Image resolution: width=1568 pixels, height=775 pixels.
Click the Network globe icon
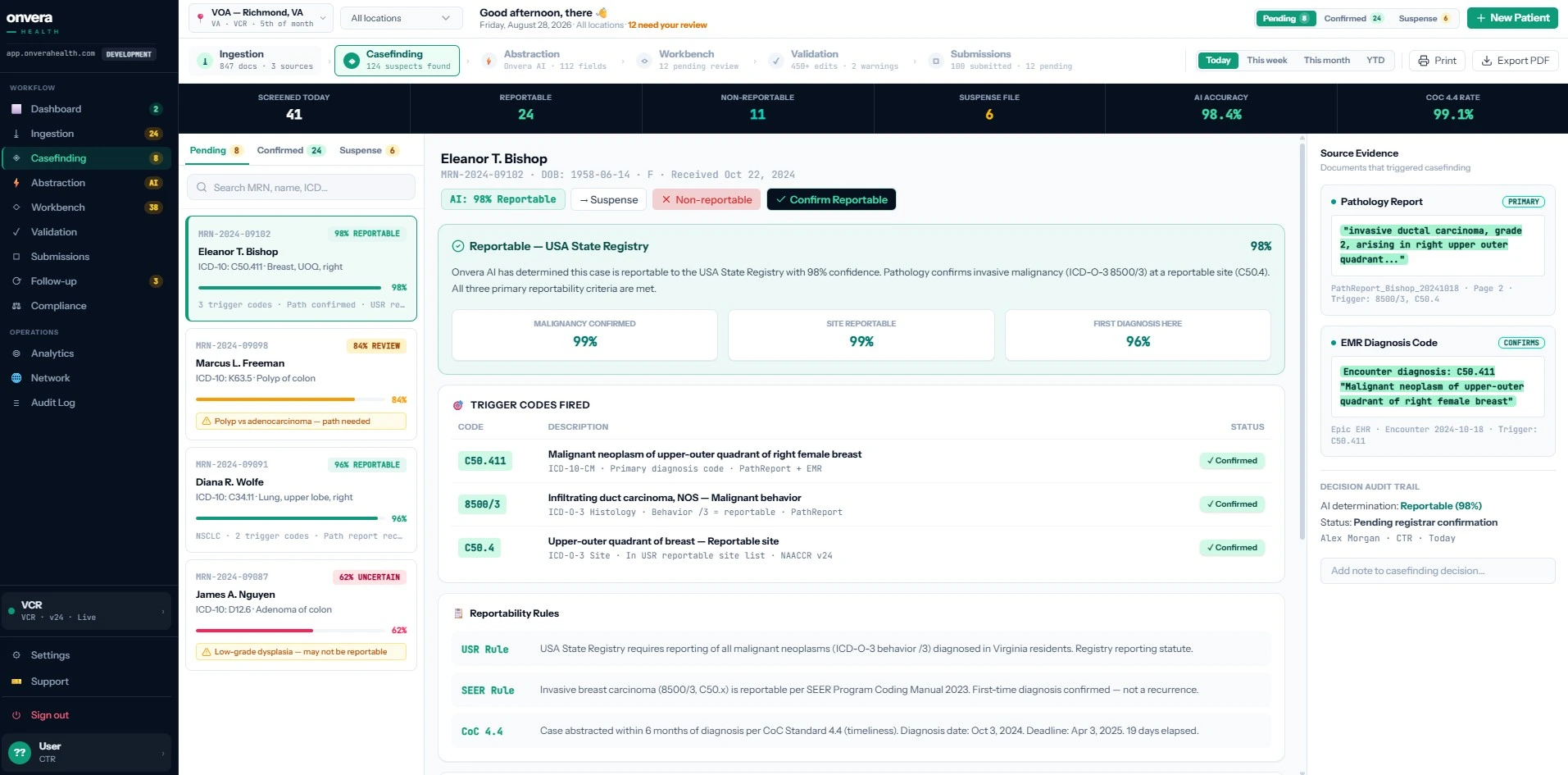[x=16, y=378]
